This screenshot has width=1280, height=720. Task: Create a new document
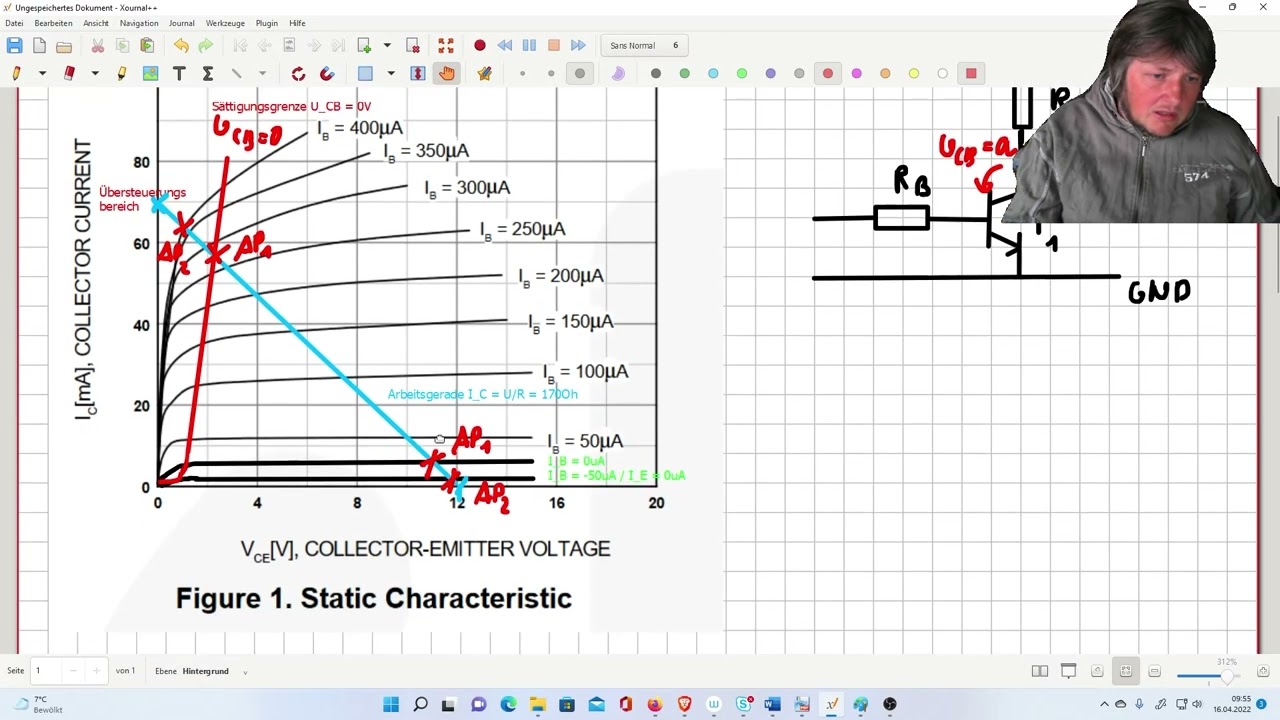click(x=39, y=45)
